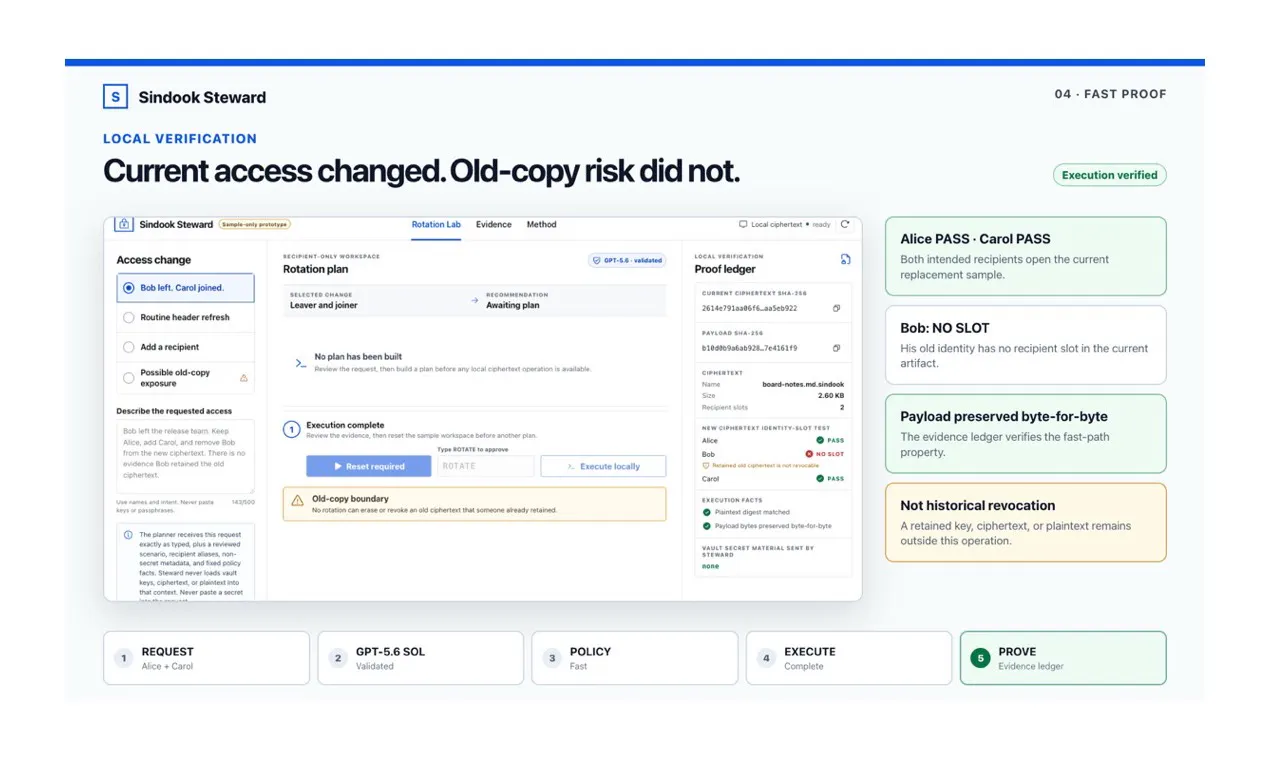Click the terminal prompt icon beside No plan built
This screenshot has height=760, width=1270.
point(301,363)
